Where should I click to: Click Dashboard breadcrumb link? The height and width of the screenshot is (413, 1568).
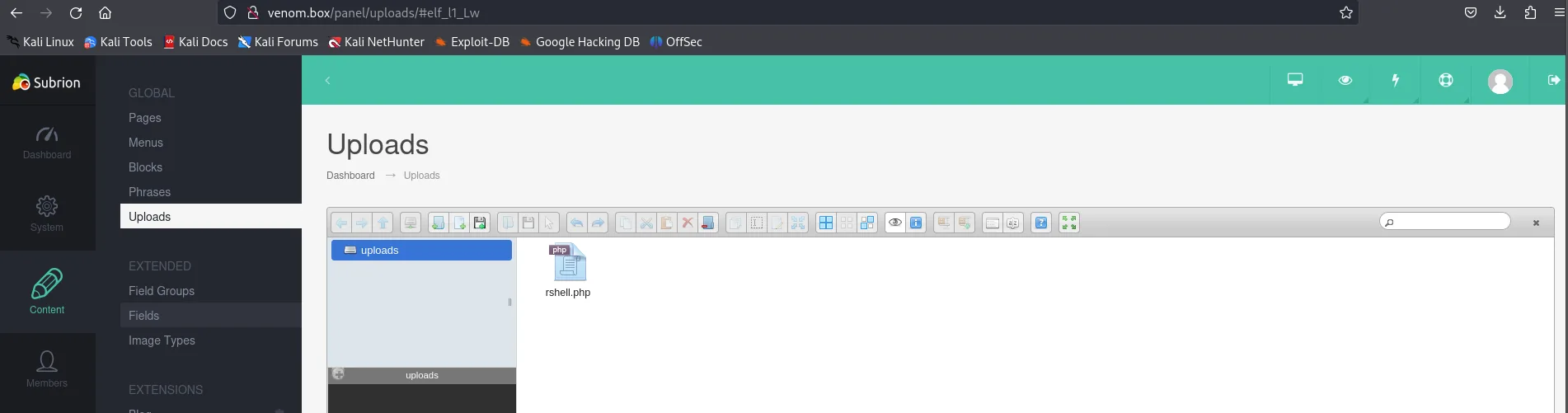tap(350, 176)
